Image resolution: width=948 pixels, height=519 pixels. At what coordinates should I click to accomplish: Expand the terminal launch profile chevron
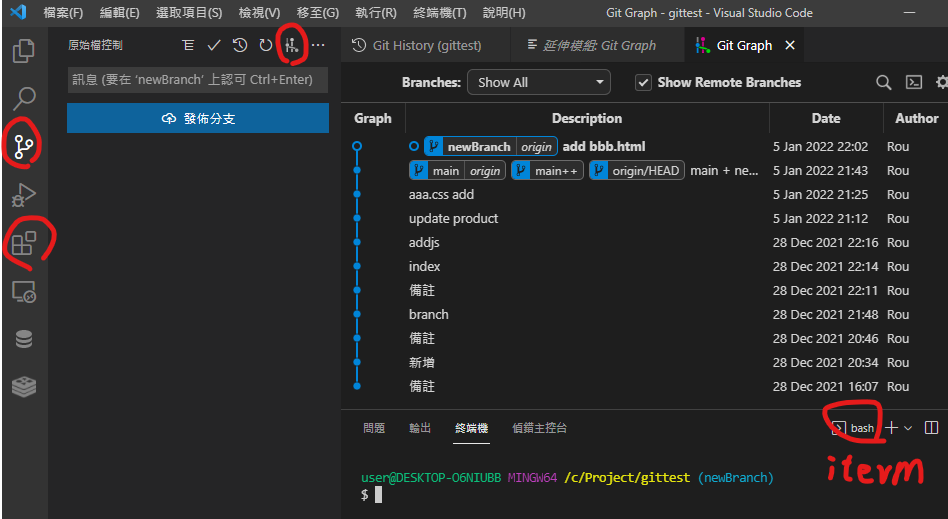pyautogui.click(x=907, y=428)
